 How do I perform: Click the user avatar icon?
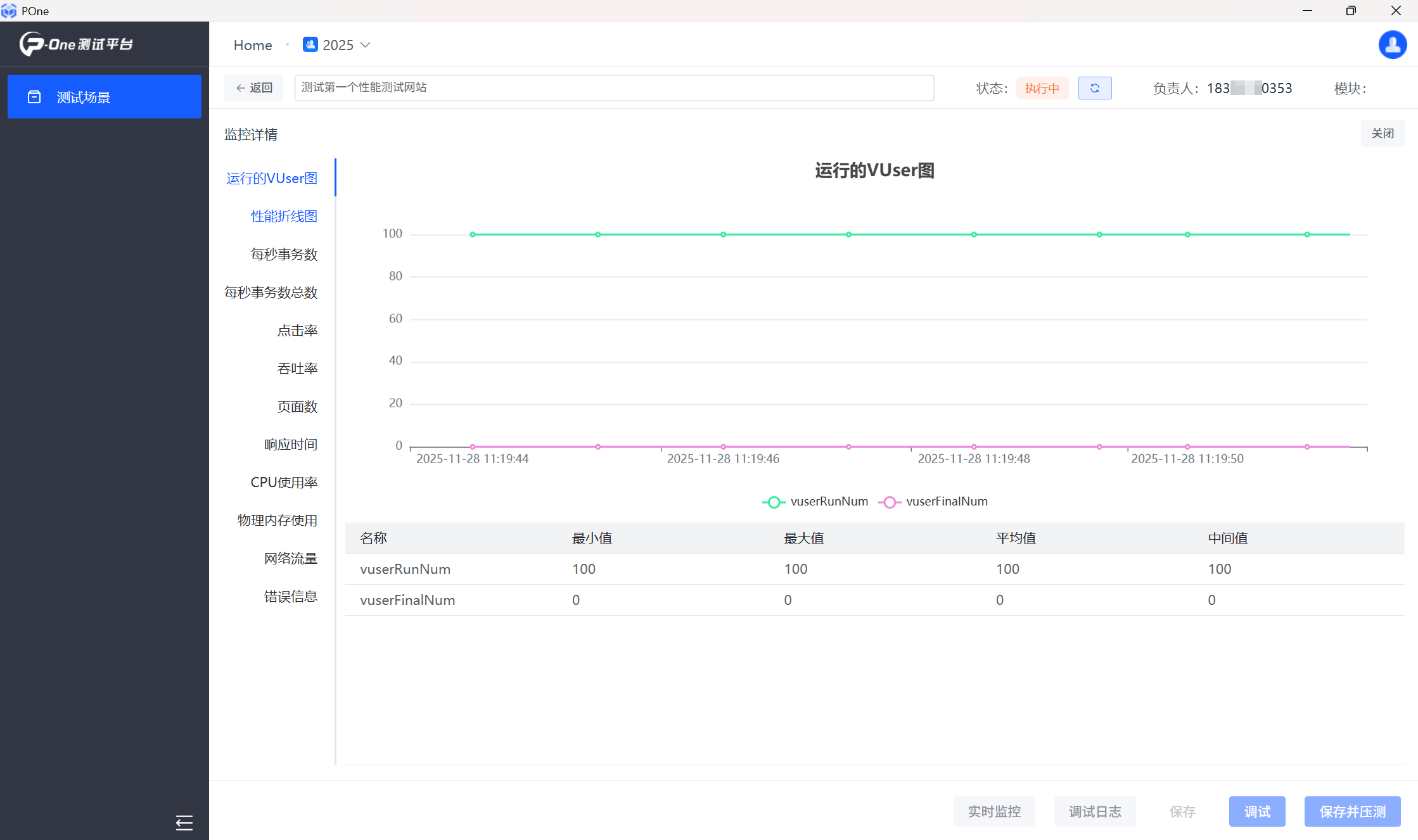pyautogui.click(x=1392, y=45)
